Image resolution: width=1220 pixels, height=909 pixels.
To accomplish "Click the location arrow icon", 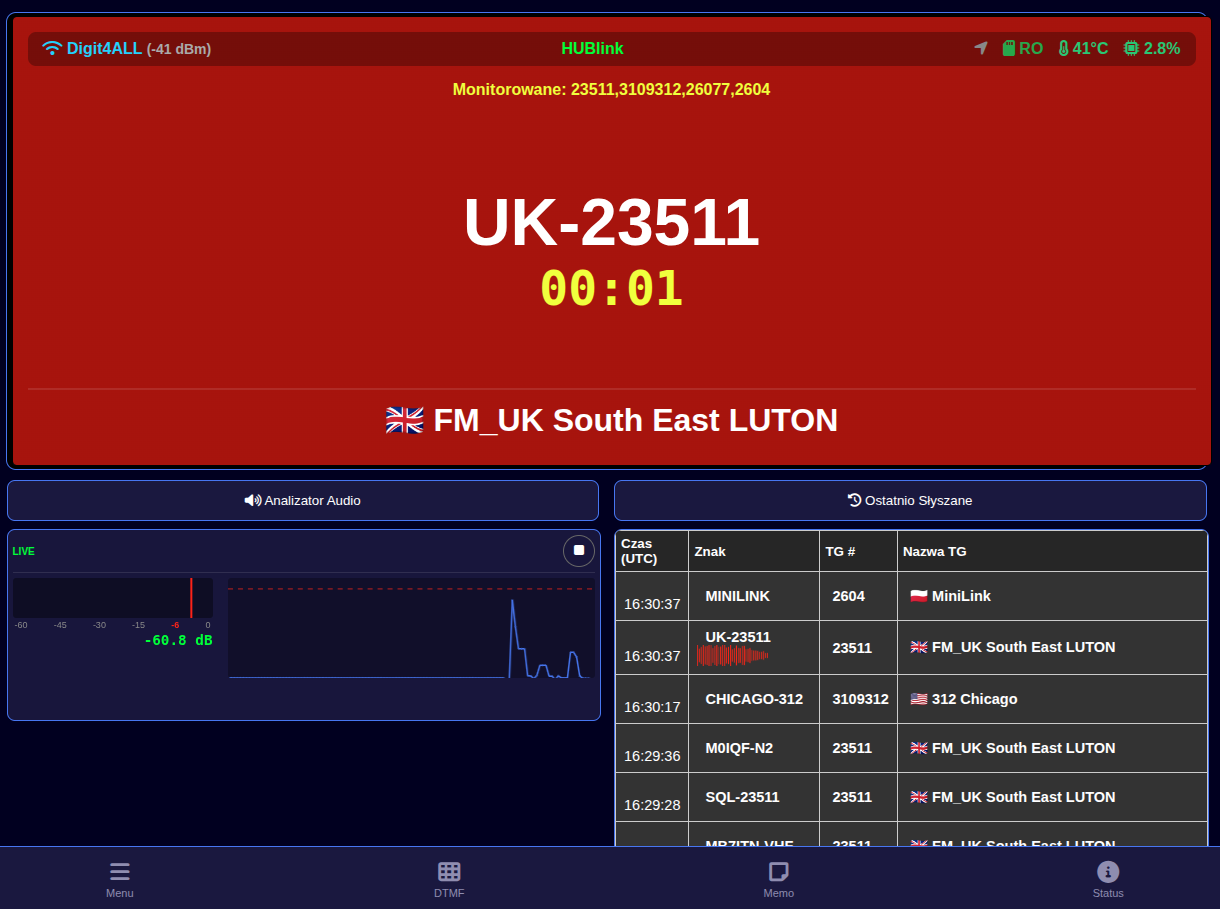I will [x=981, y=48].
